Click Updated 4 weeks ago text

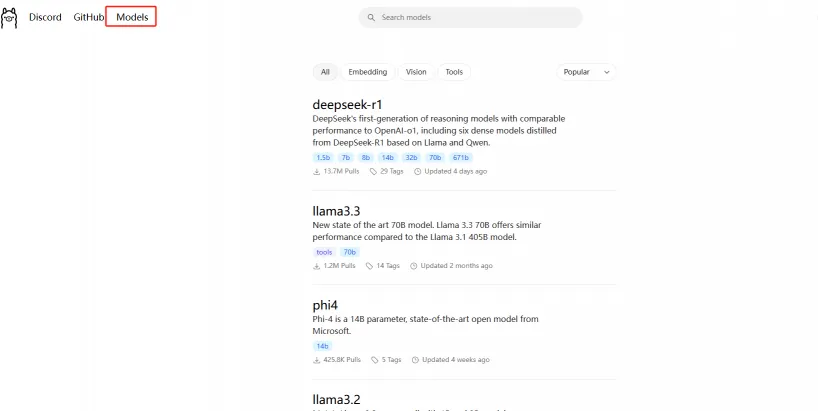pos(456,360)
